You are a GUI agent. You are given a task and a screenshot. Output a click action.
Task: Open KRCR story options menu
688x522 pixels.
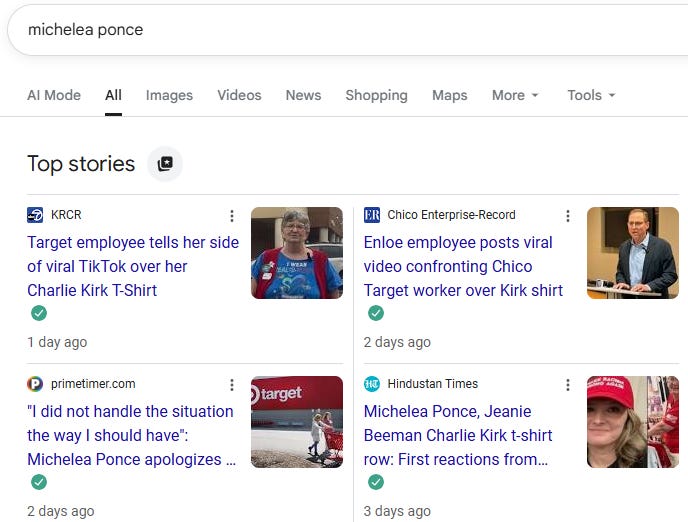click(x=232, y=215)
